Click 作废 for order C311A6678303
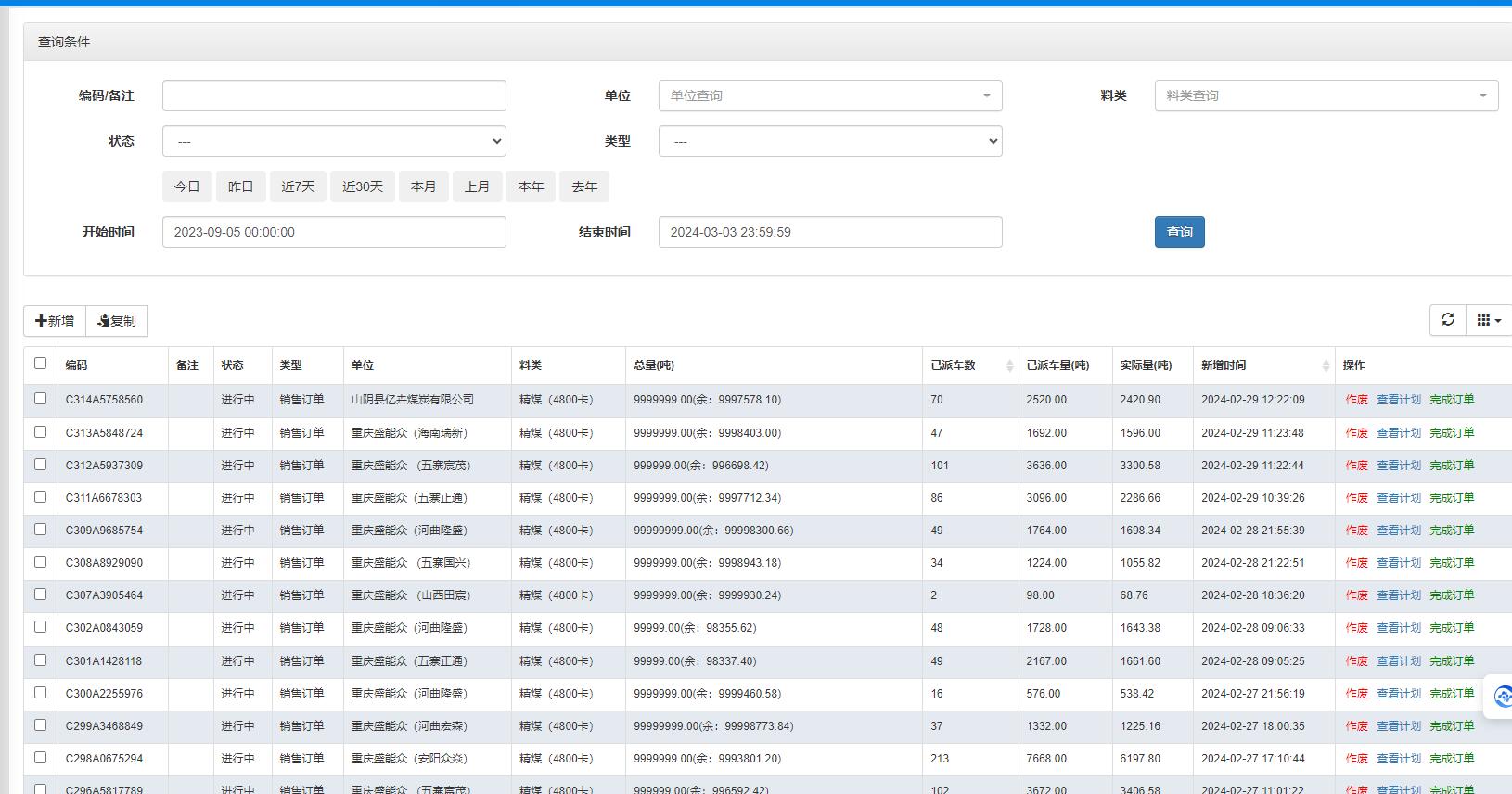 click(x=1356, y=498)
